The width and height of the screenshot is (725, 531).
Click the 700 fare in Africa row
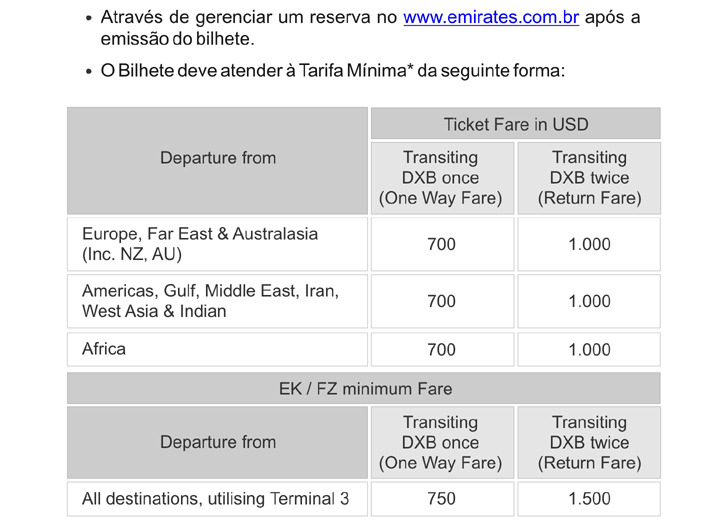[442, 349]
